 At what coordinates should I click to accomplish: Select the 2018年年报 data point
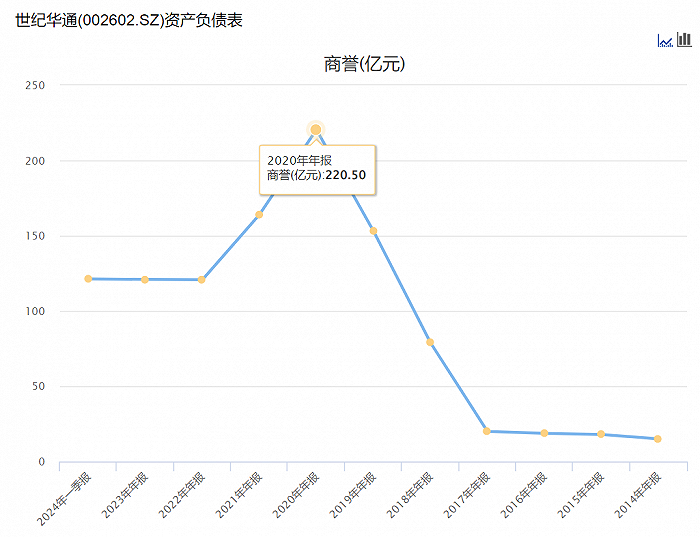(430, 342)
